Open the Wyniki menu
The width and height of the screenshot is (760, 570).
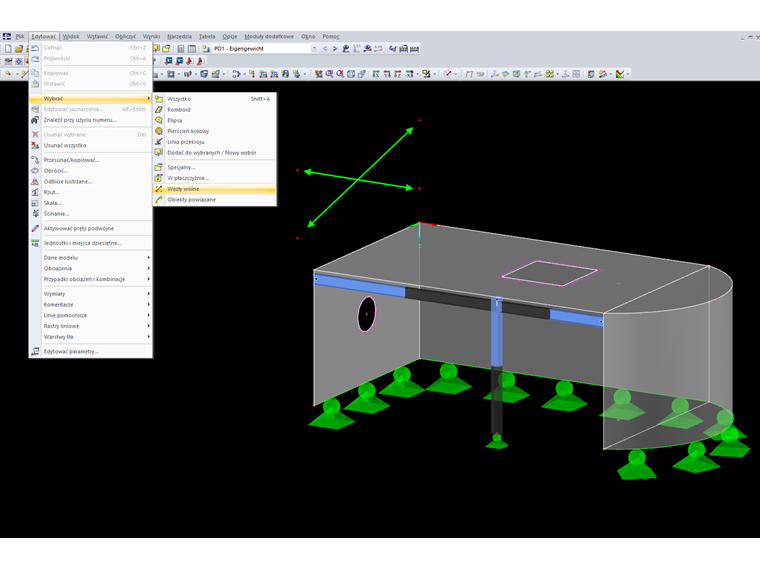[x=151, y=36]
